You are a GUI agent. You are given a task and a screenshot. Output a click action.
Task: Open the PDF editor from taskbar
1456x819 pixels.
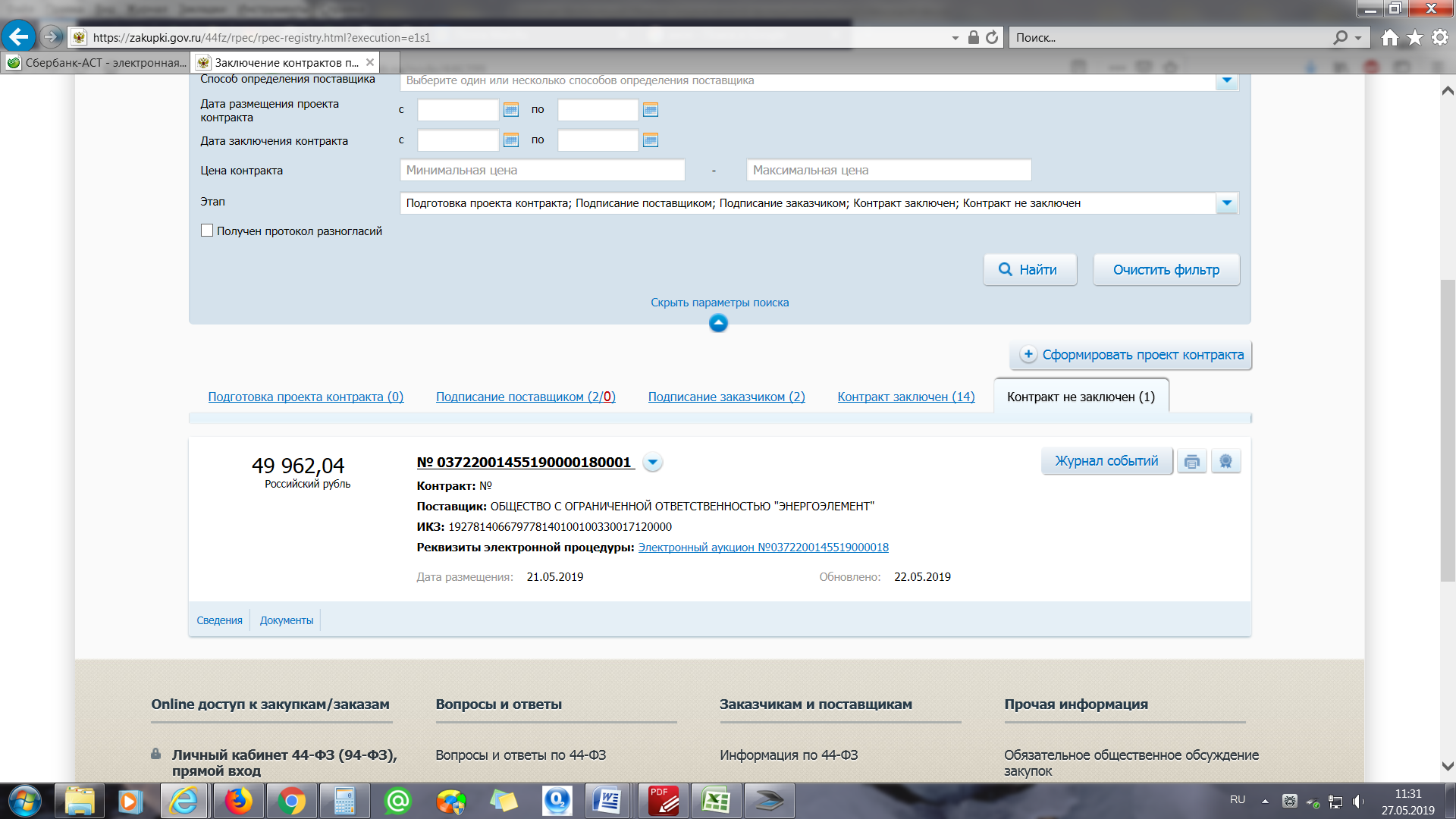pos(664,801)
